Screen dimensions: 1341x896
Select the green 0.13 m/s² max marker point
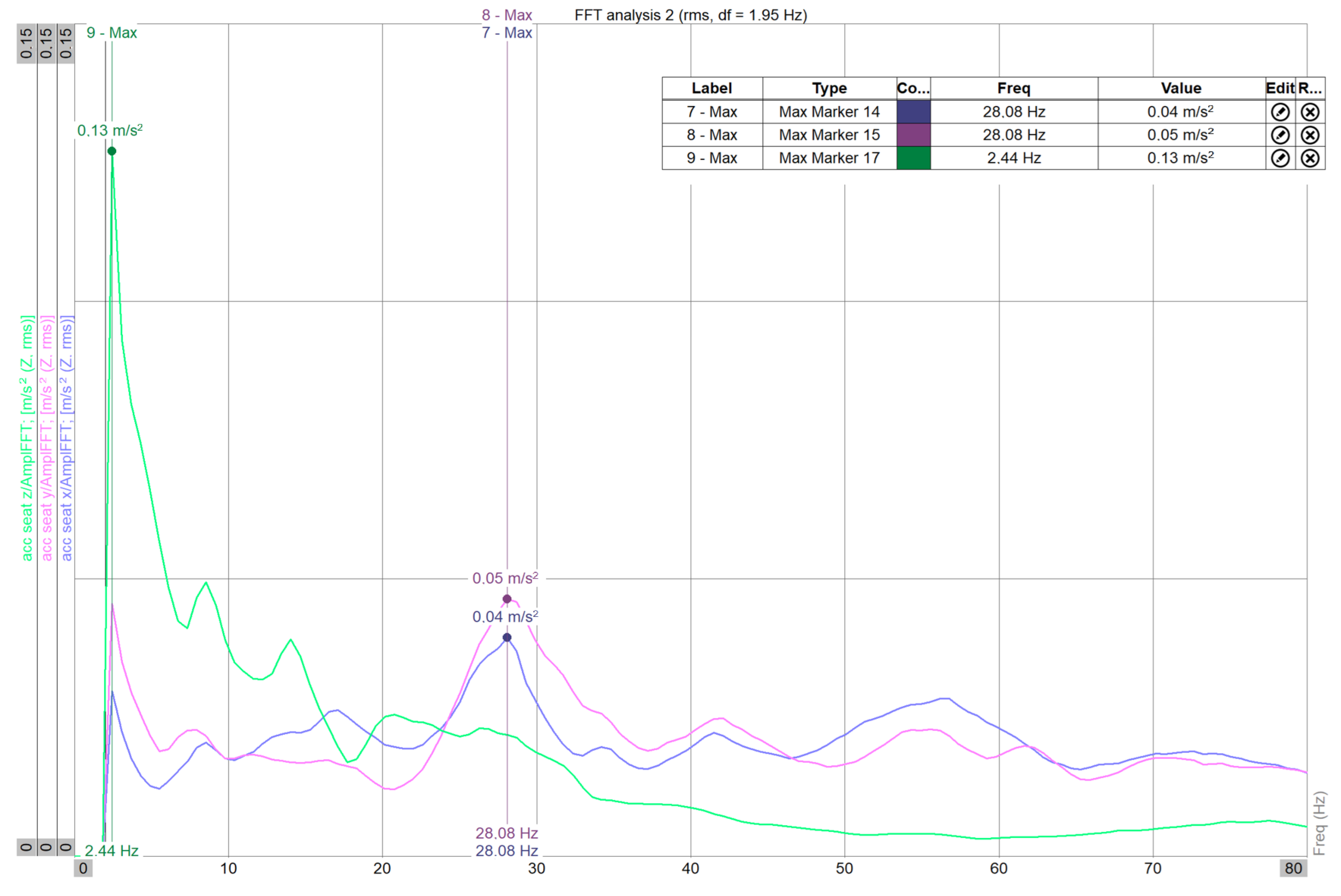[112, 151]
